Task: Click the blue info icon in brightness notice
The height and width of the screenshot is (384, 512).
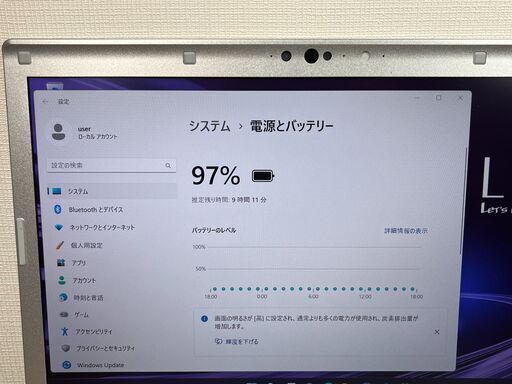Action: tap(204, 319)
